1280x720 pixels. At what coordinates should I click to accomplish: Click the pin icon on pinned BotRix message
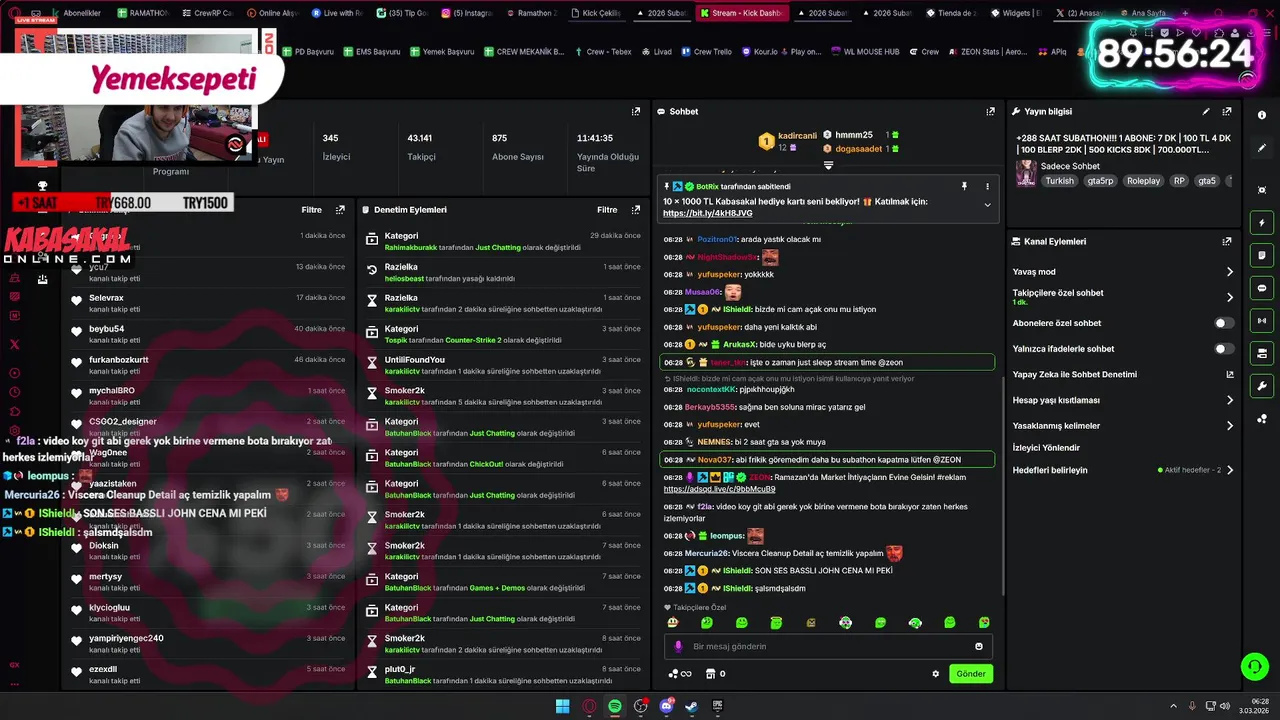(964, 187)
